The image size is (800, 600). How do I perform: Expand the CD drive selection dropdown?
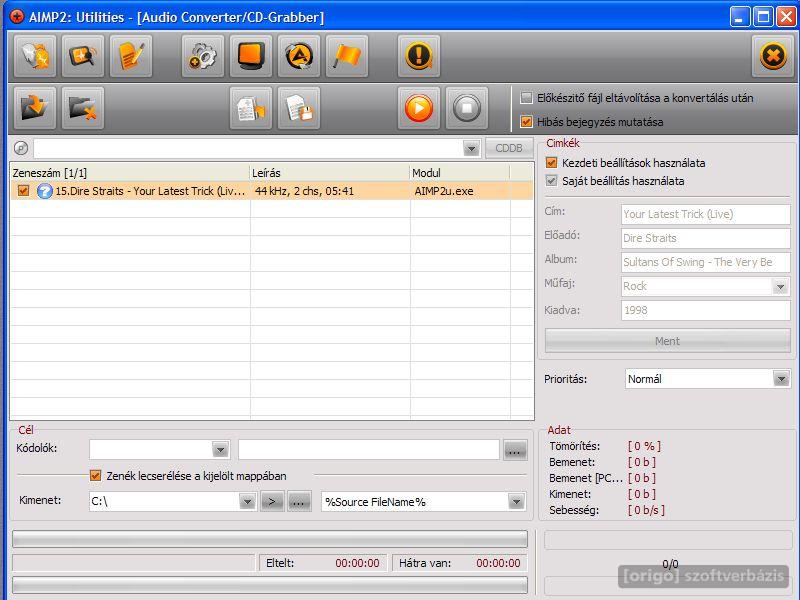pyautogui.click(x=471, y=148)
